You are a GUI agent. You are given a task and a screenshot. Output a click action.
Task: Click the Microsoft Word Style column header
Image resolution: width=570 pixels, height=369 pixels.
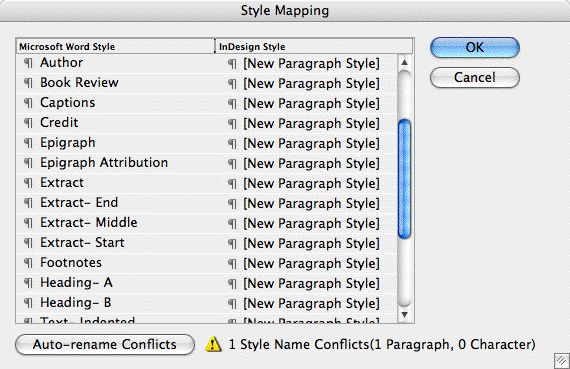point(115,47)
